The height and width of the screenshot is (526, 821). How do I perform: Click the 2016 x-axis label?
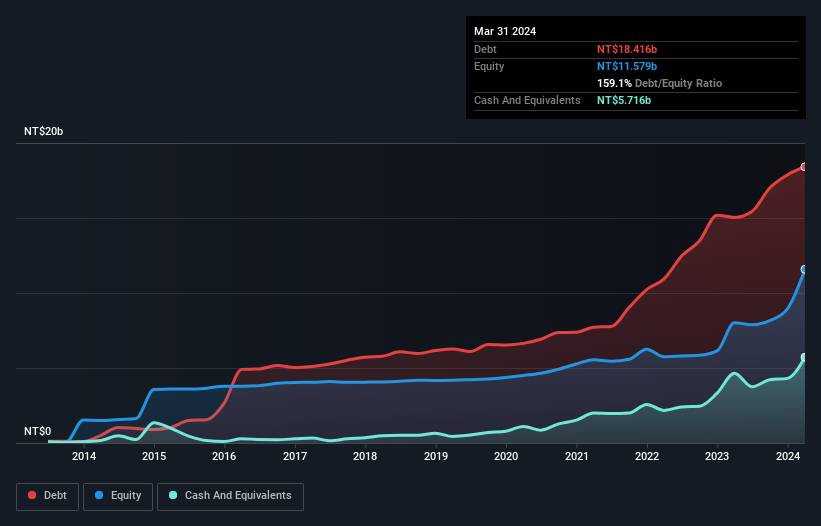224,456
